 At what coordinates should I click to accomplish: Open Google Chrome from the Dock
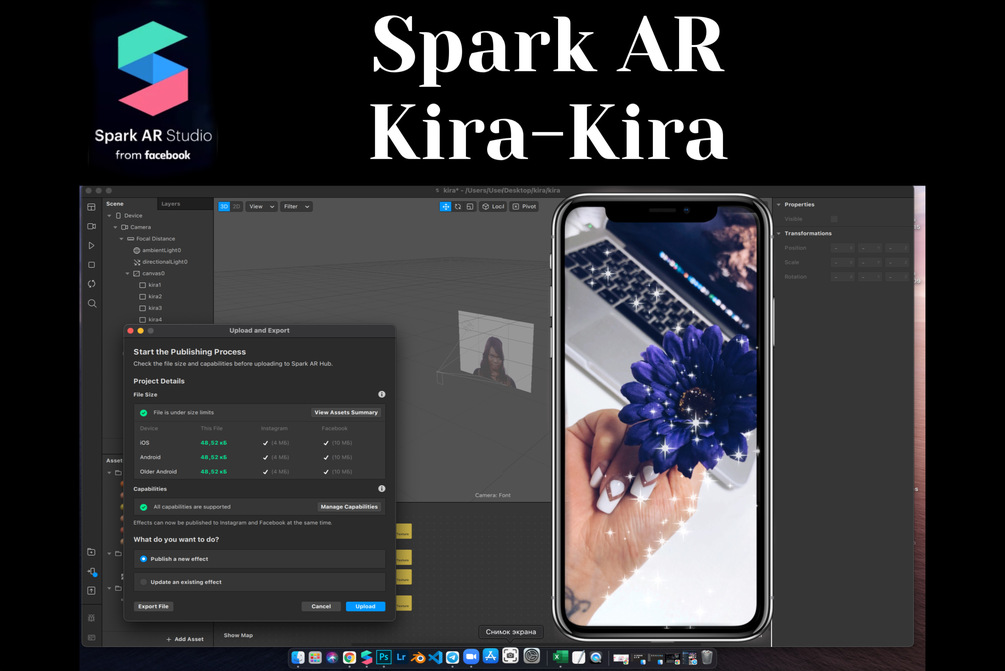pyautogui.click(x=349, y=657)
